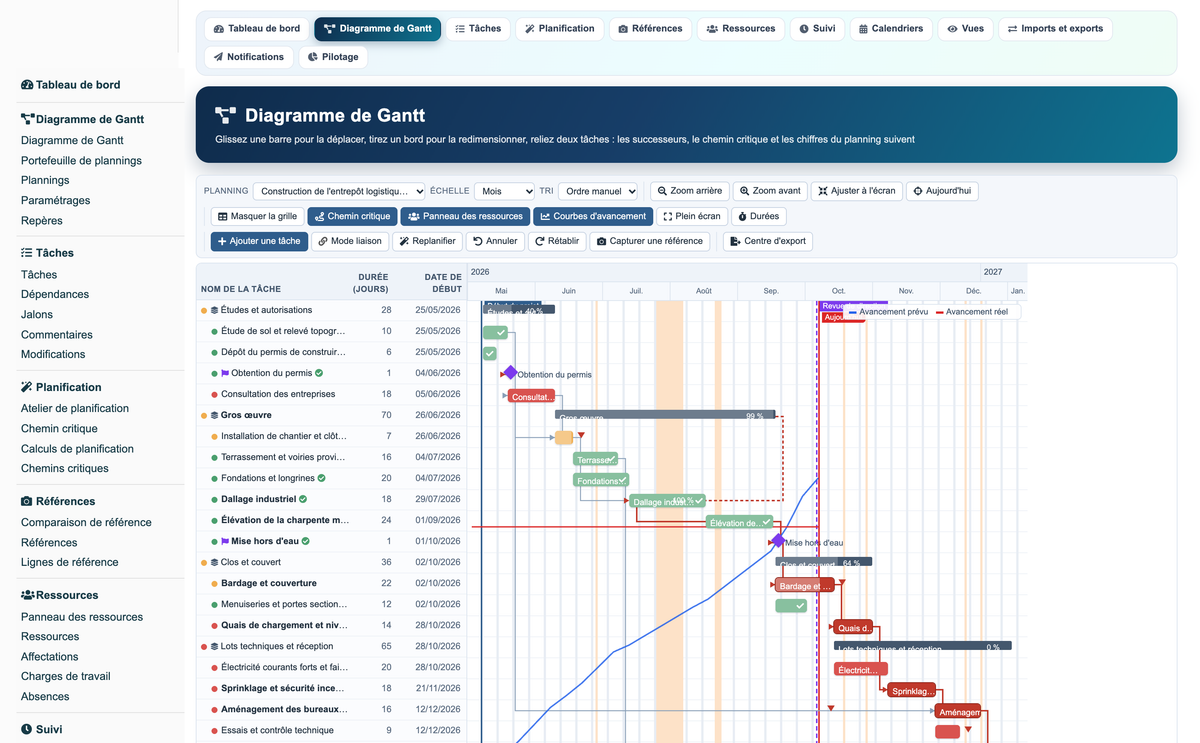1200x743 pixels.
Task: Select the Sprinklage red task bar
Action: point(912,690)
